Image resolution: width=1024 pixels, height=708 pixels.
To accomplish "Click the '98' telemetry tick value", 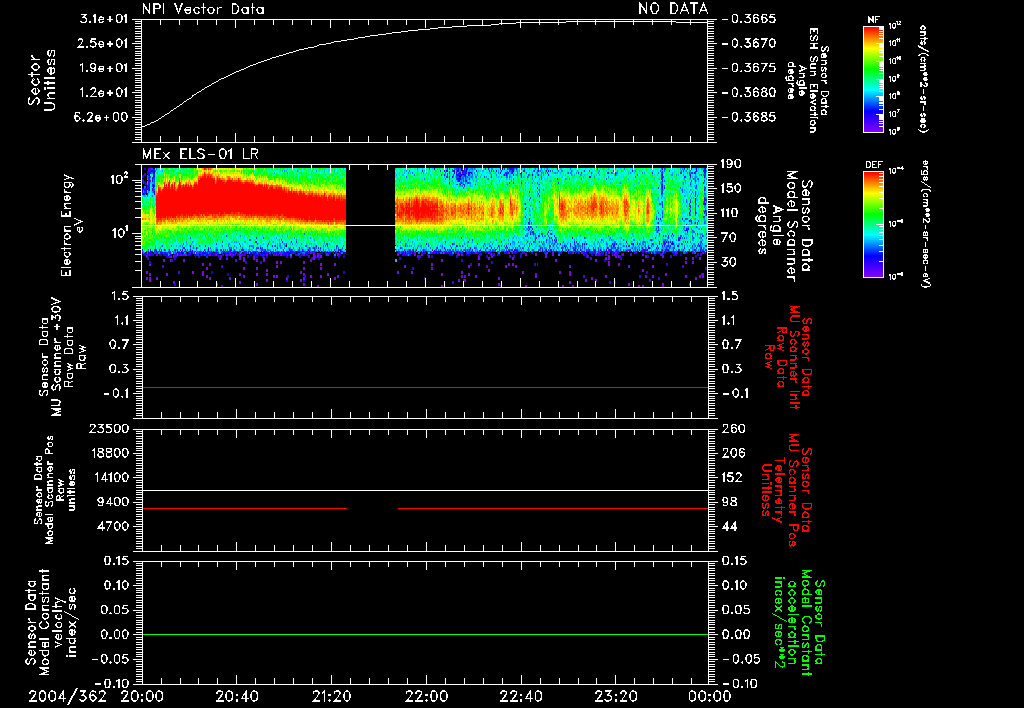I will 729,502.
